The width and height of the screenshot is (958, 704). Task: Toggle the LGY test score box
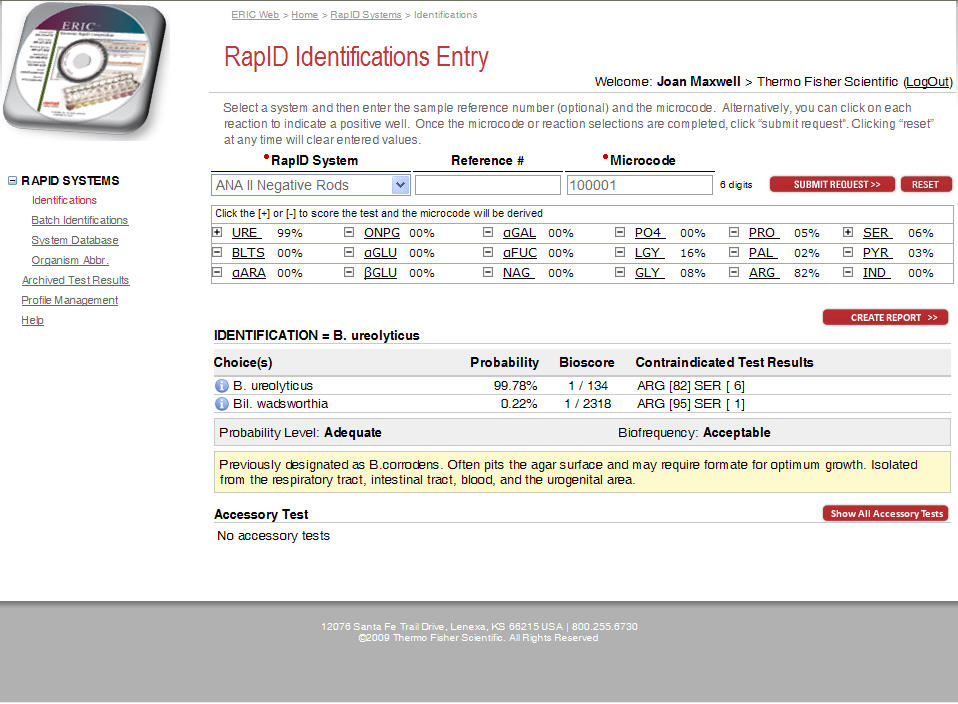[620, 252]
